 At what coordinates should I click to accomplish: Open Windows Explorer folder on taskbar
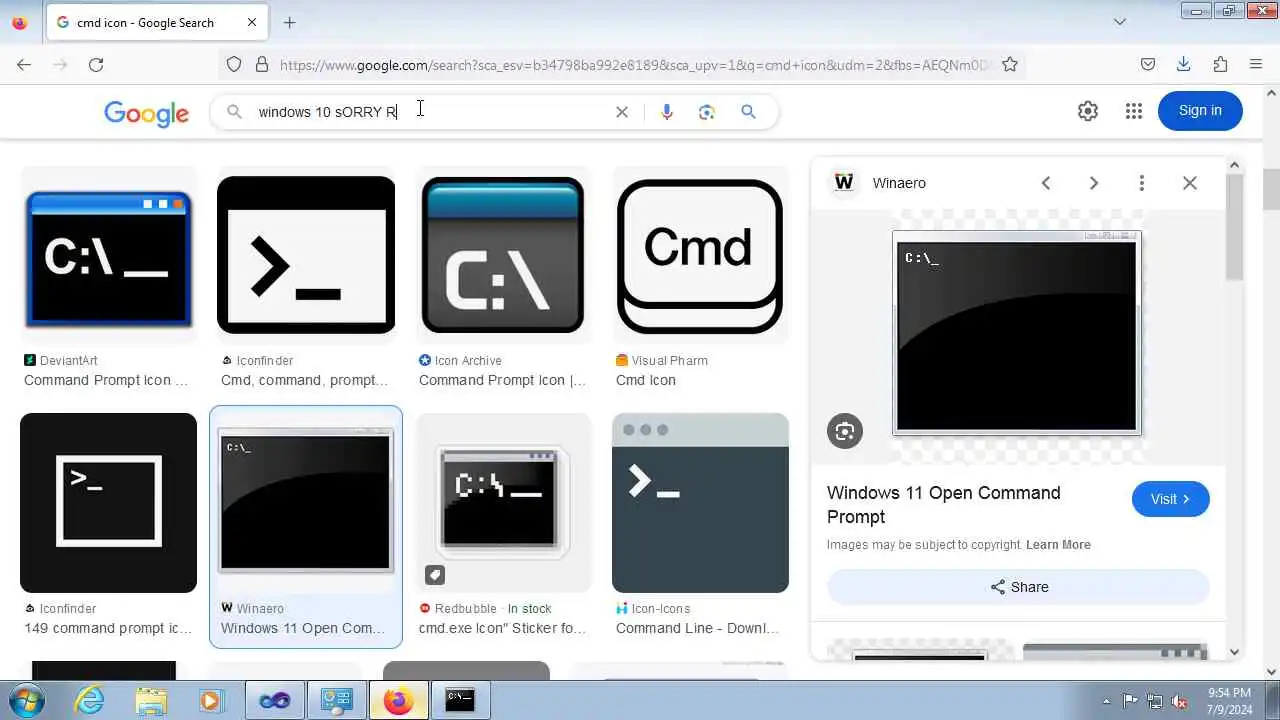(x=151, y=700)
